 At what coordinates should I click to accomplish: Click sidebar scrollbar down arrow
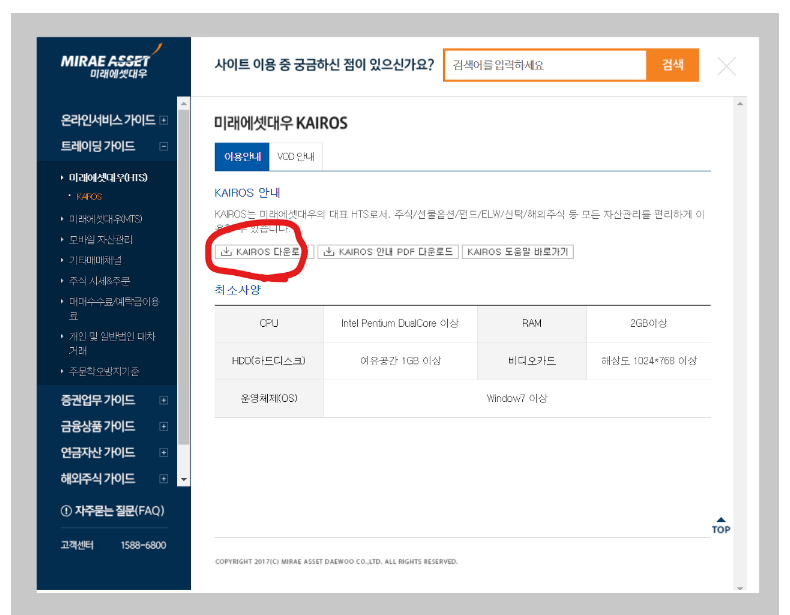(x=184, y=480)
